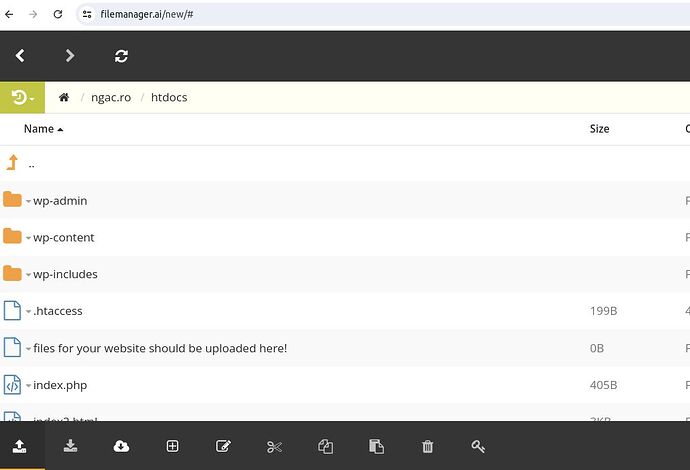Viewport: 690px width, 470px height.
Task: Click the paste clipboard icon
Action: point(376,446)
